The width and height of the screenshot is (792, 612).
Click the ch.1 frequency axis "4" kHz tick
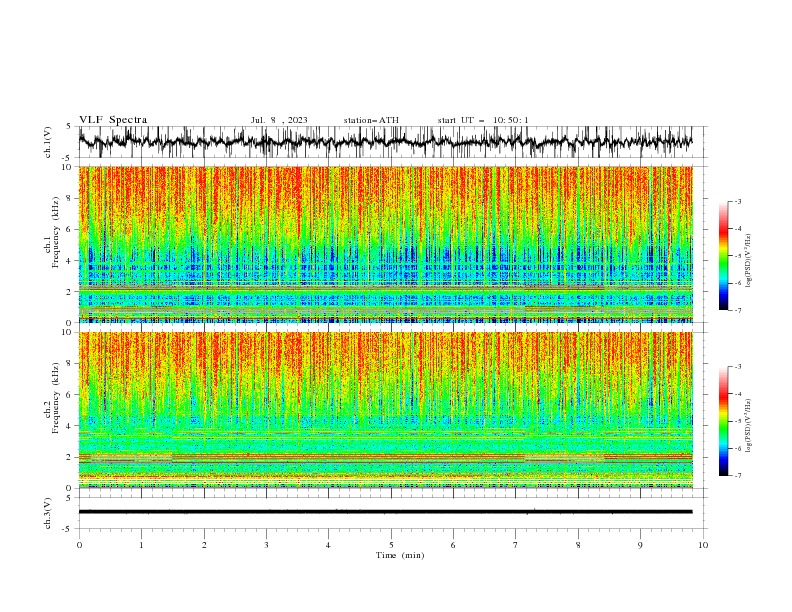70,261
